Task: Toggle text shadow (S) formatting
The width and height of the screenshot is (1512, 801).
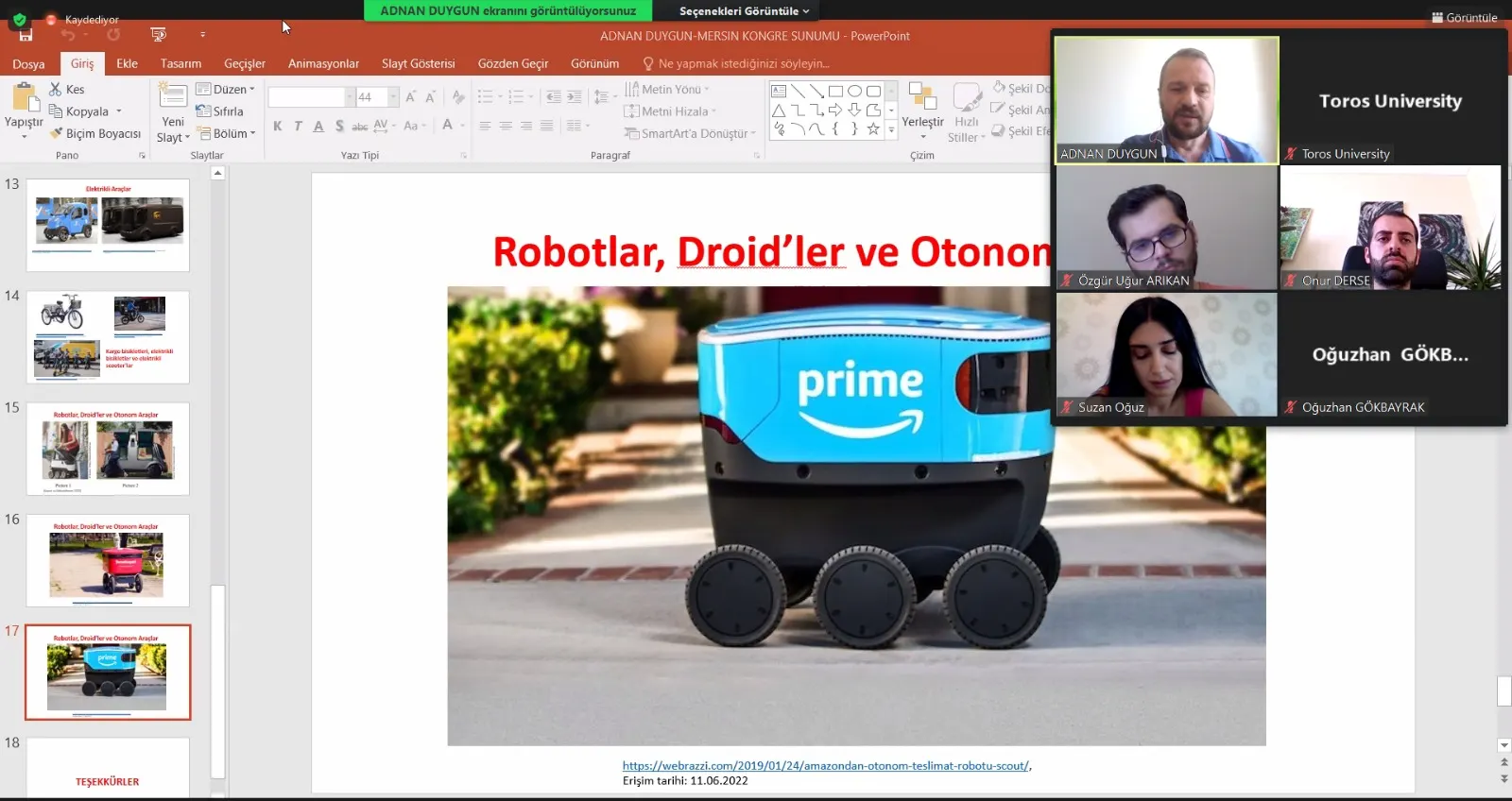Action: 339,126
